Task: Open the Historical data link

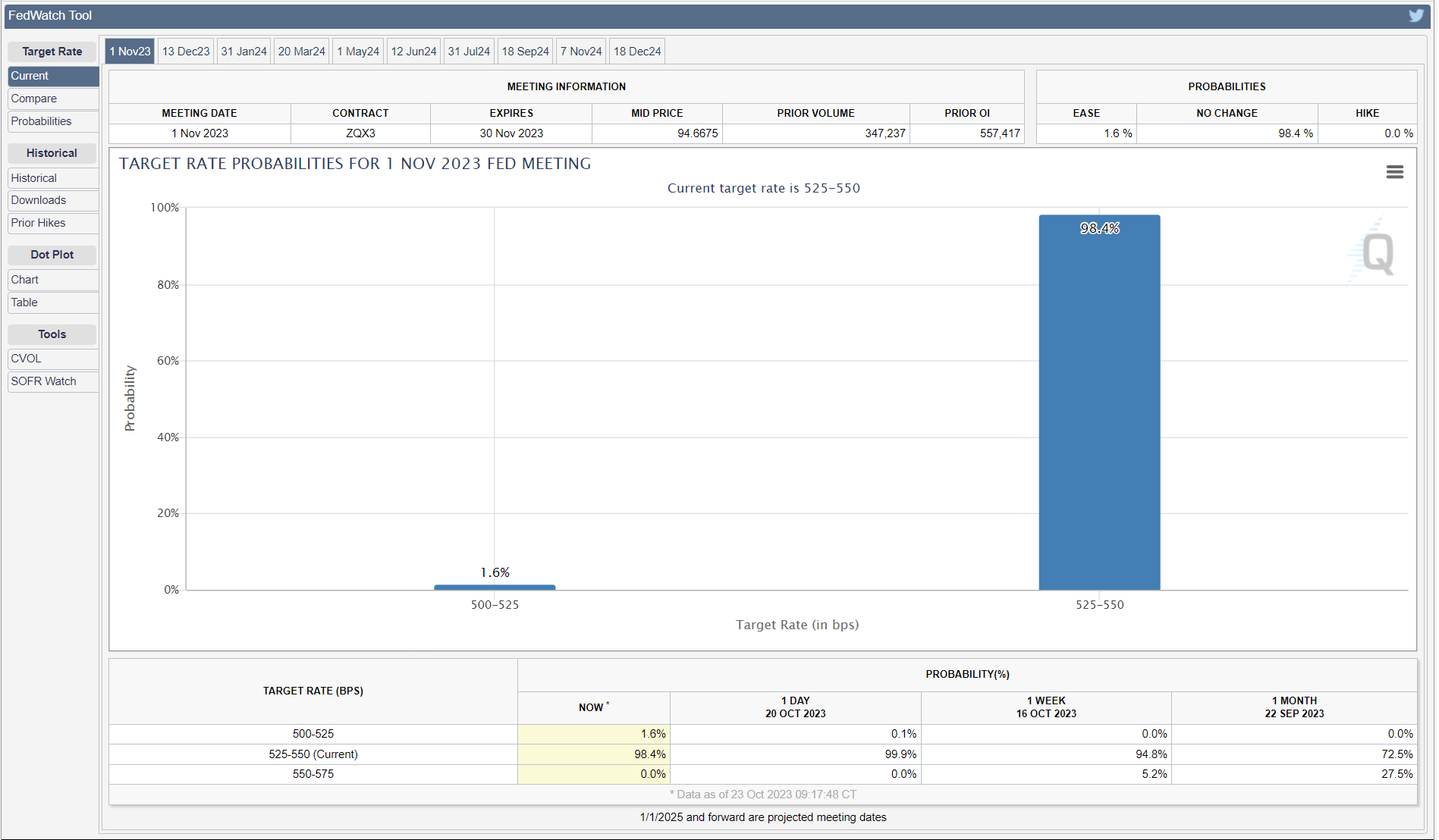Action: (34, 178)
